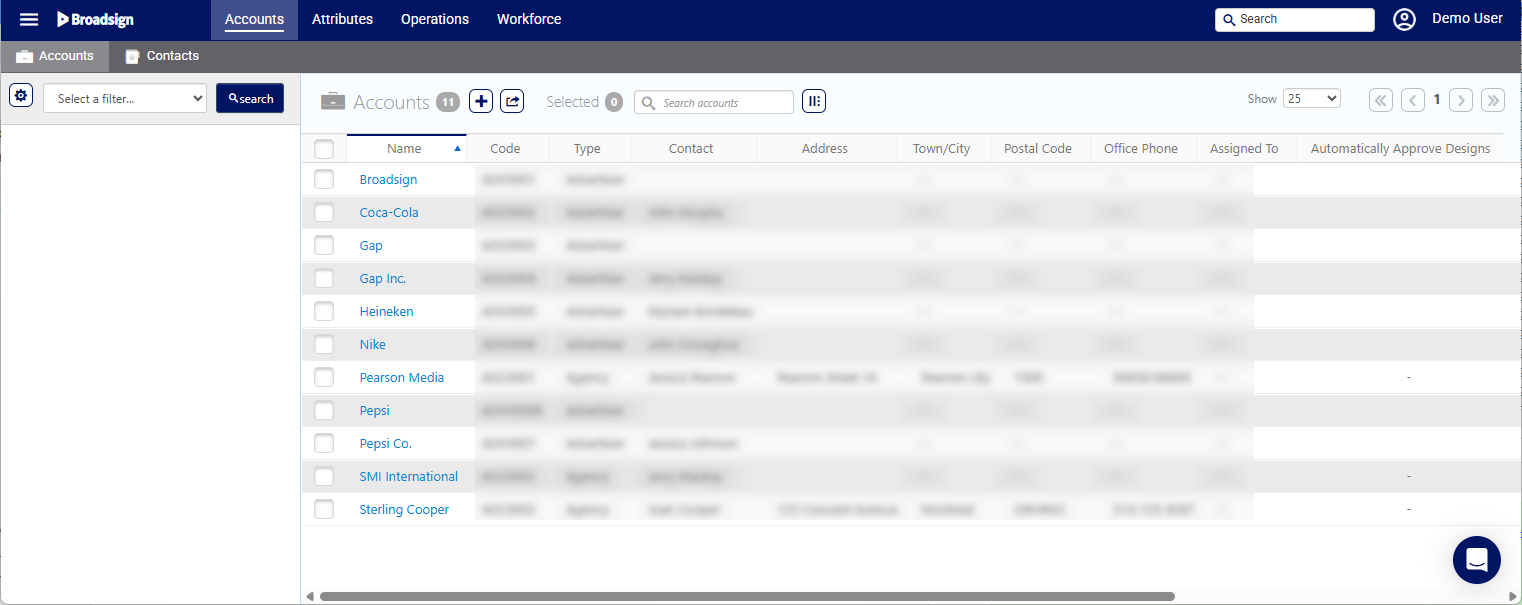Image resolution: width=1522 pixels, height=605 pixels.
Task: Click the Search accounts input field
Action: (714, 102)
